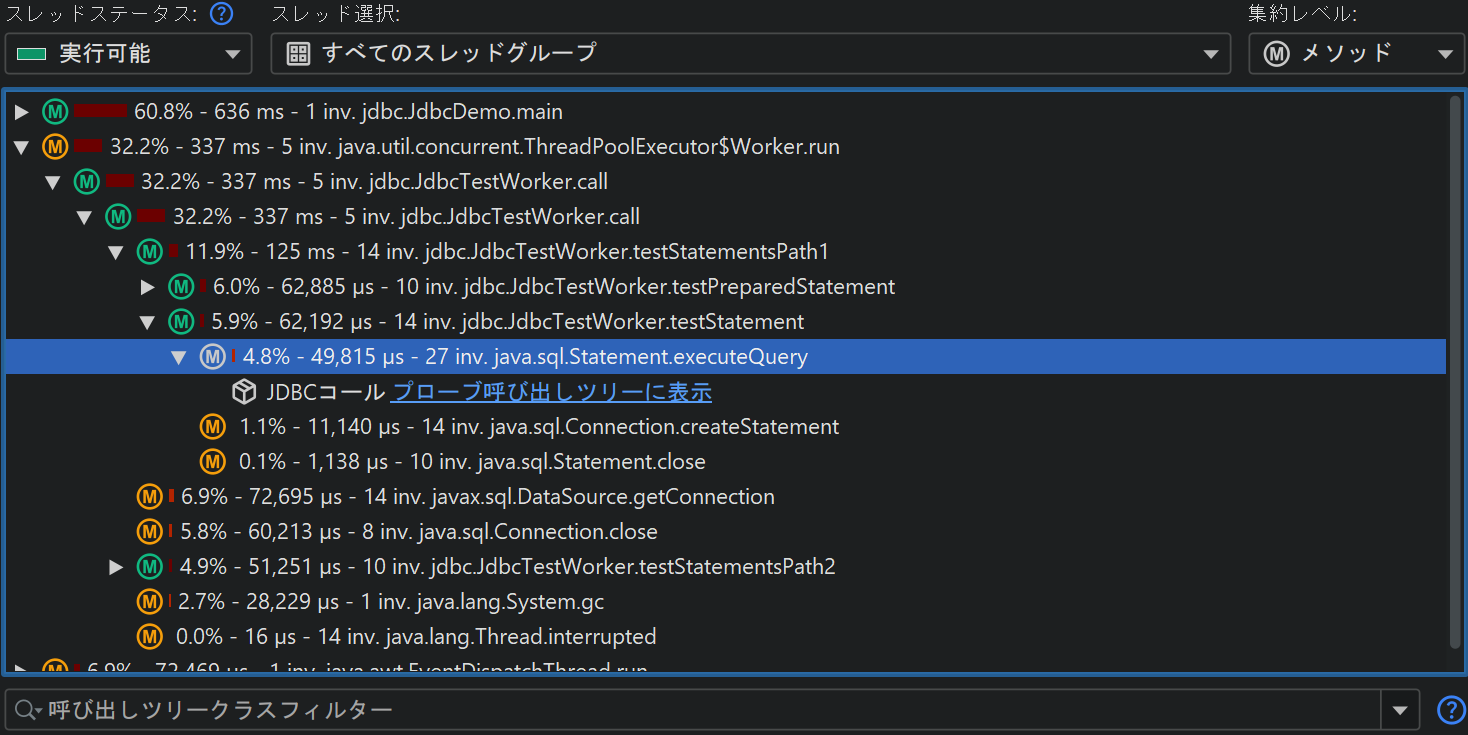
Task: Click the help icon beside the class filter
Action: point(1450,710)
